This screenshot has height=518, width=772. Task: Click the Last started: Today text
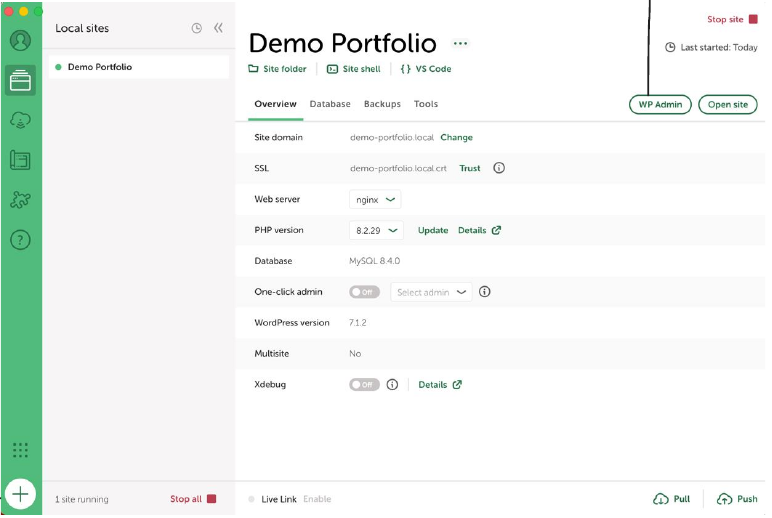(719, 48)
